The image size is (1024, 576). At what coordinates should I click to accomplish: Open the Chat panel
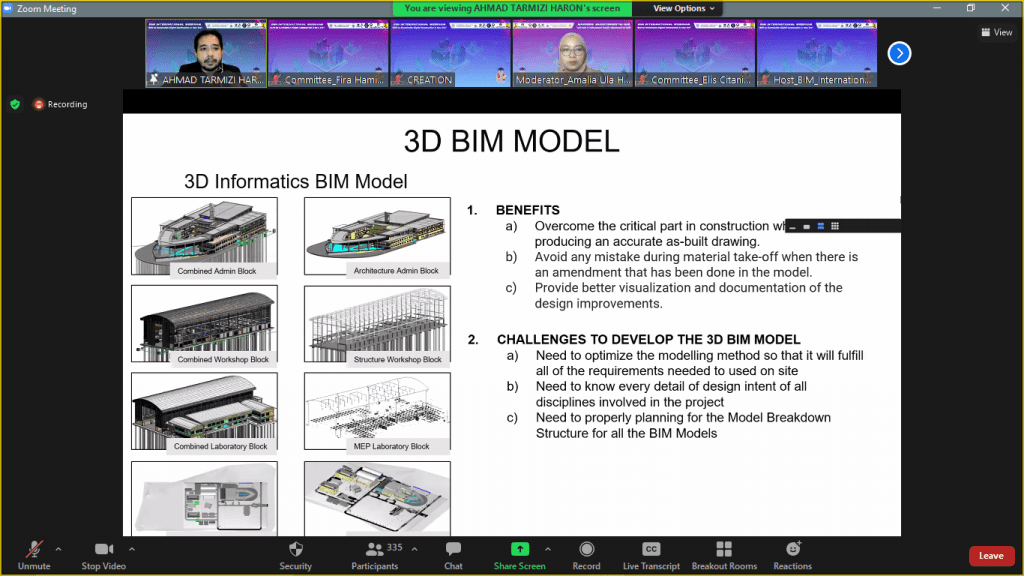click(453, 553)
